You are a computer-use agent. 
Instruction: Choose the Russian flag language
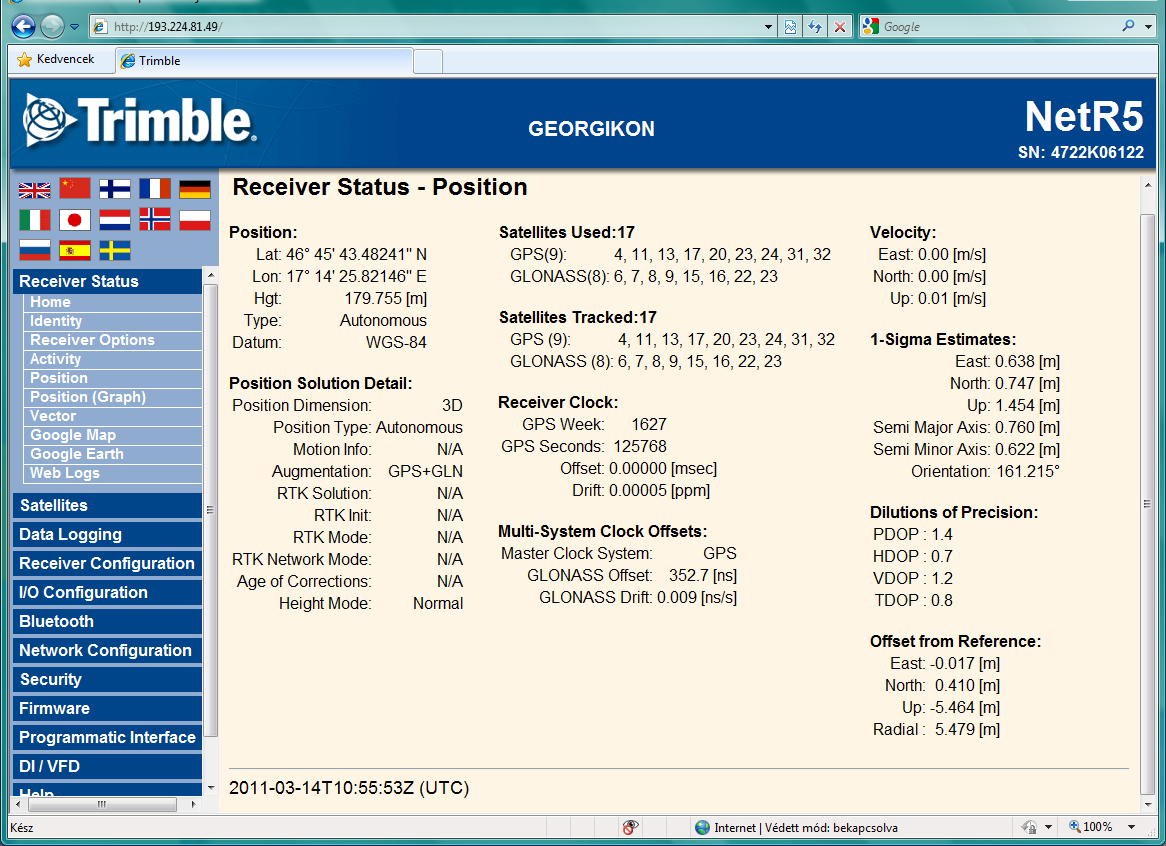pyautogui.click(x=34, y=251)
